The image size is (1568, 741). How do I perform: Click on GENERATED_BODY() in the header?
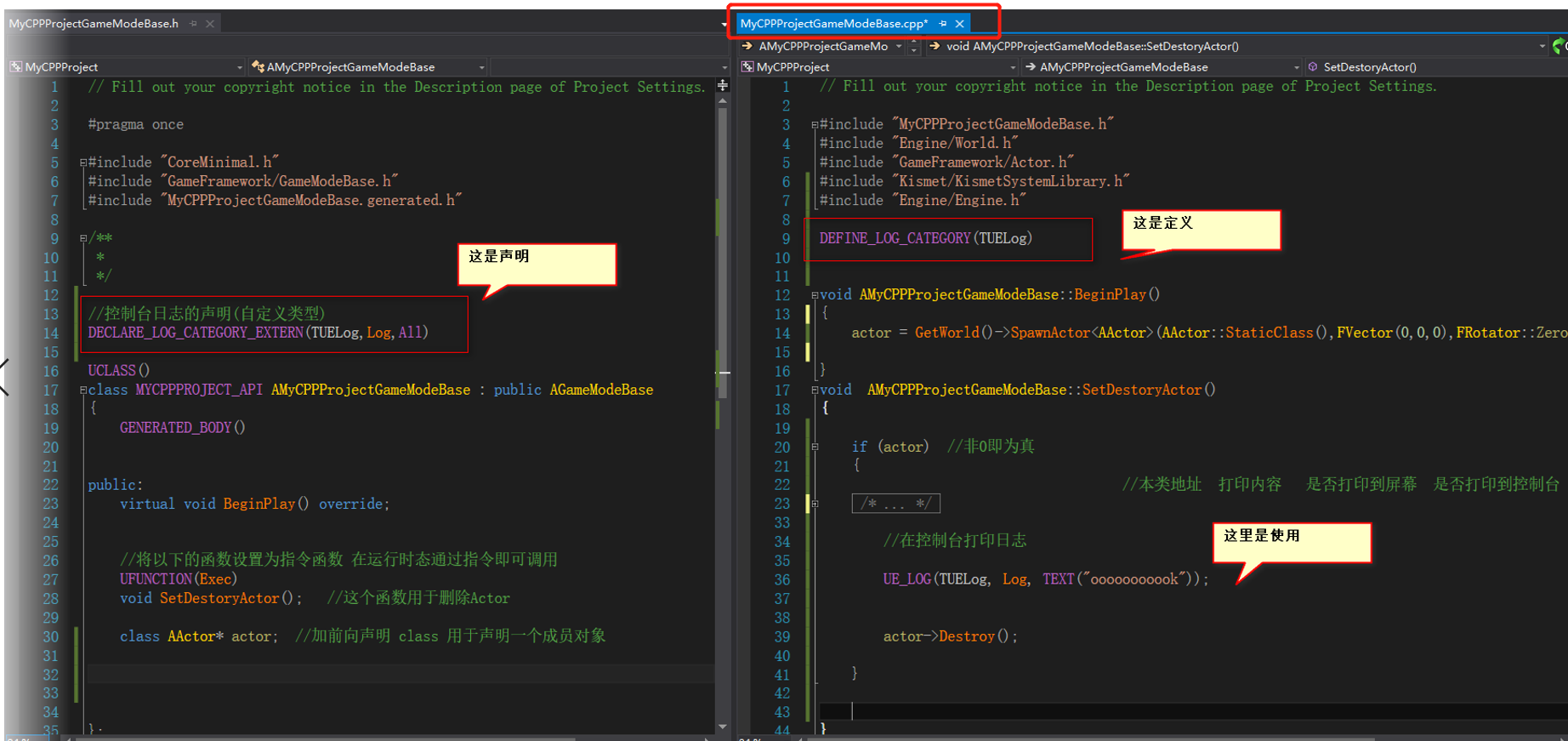point(182,427)
